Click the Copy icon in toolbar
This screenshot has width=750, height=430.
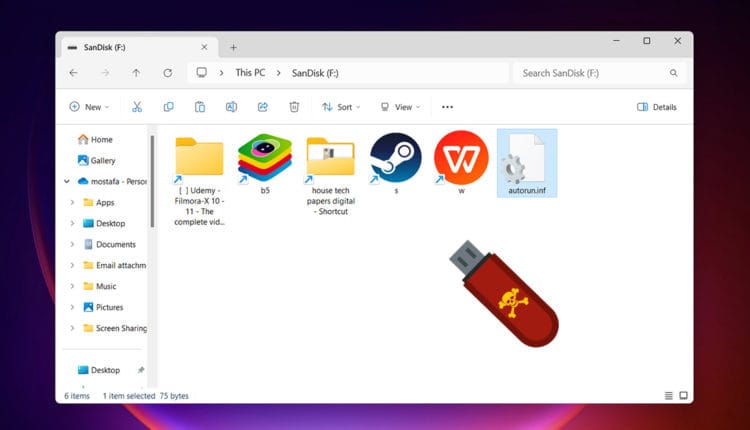click(x=168, y=107)
